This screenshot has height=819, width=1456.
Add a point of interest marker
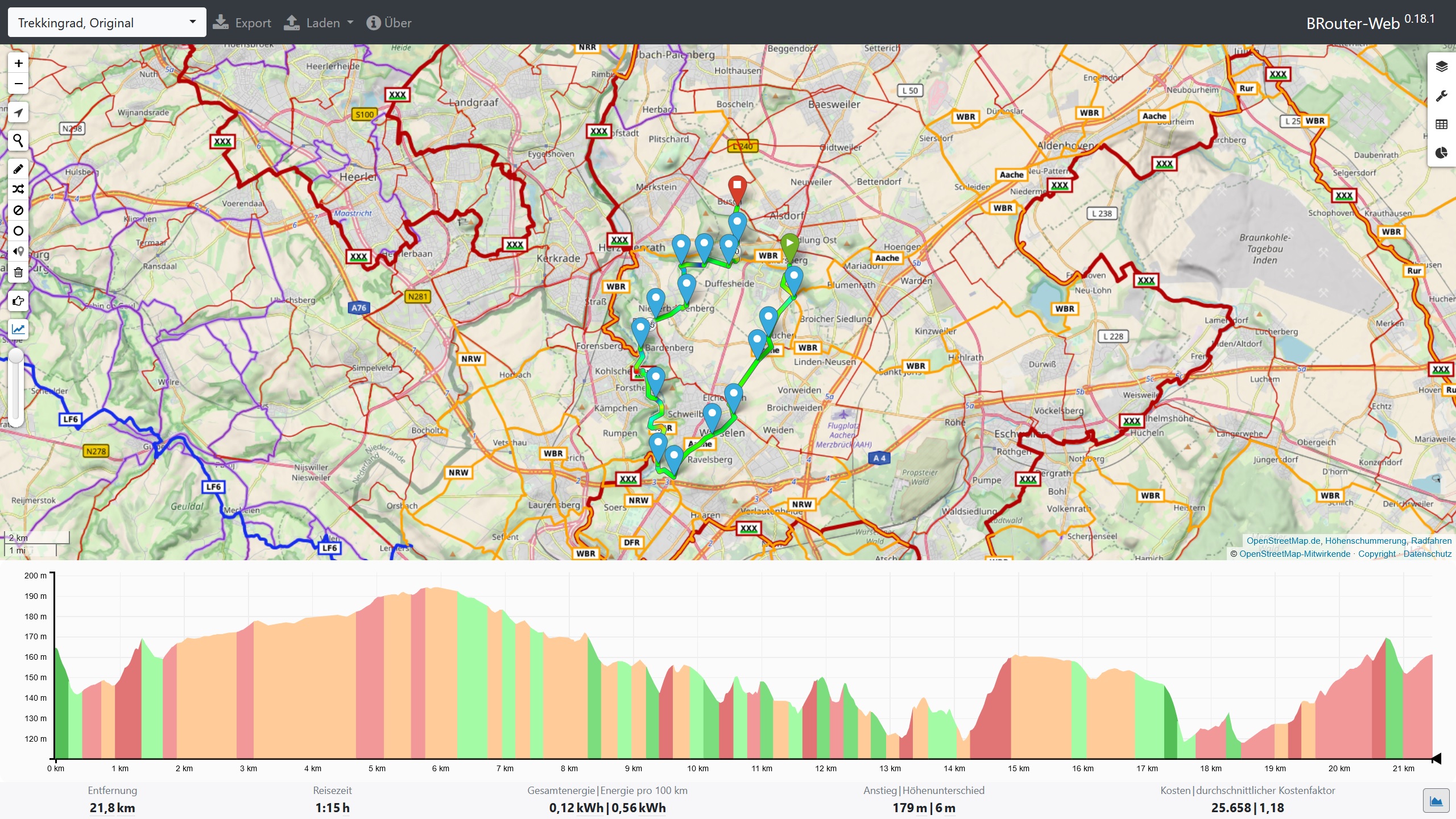[18, 251]
